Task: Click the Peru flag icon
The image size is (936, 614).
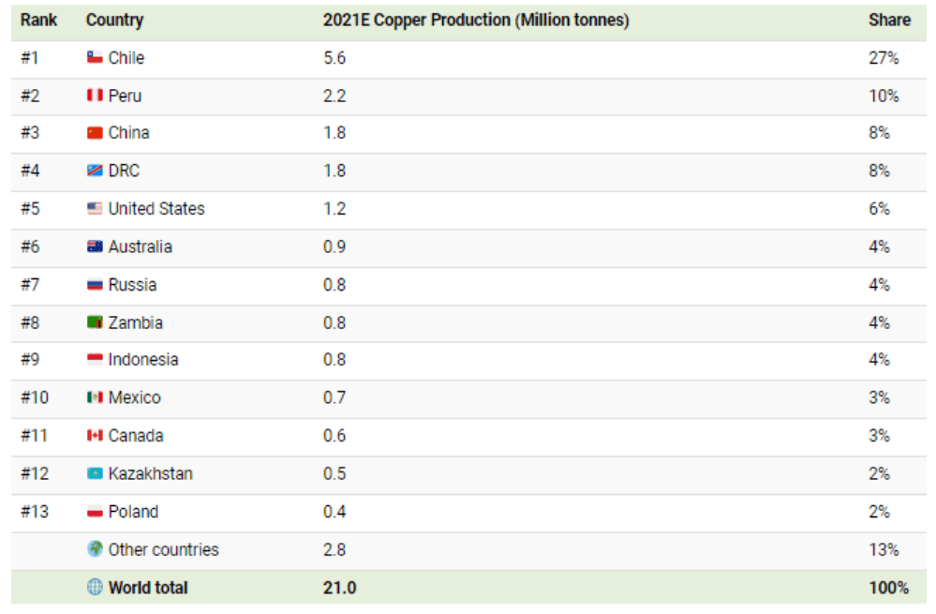Action: pyautogui.click(x=94, y=95)
